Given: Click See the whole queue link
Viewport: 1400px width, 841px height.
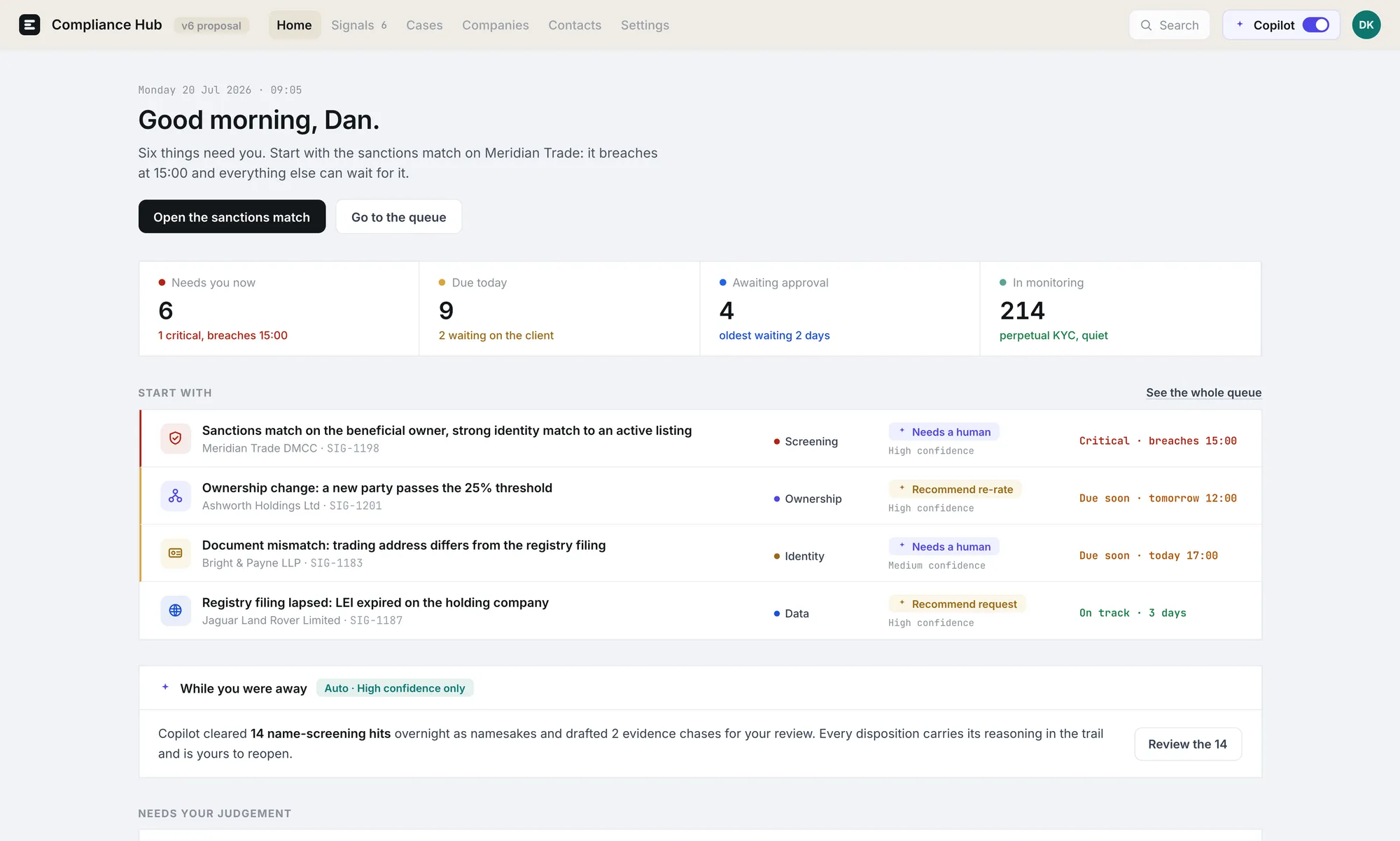Looking at the screenshot, I should coord(1203,393).
